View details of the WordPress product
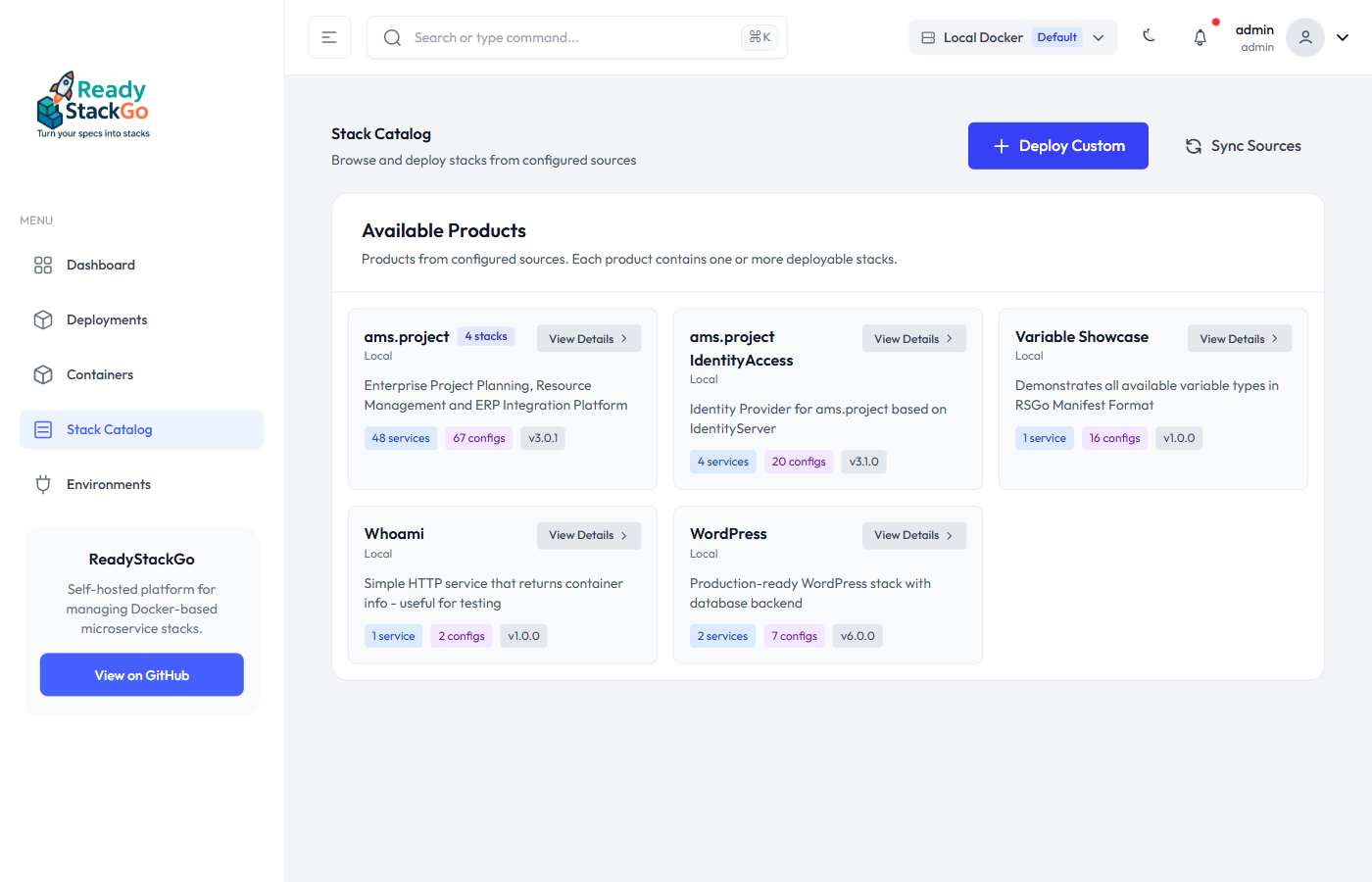Image resolution: width=1372 pixels, height=882 pixels. (913, 536)
